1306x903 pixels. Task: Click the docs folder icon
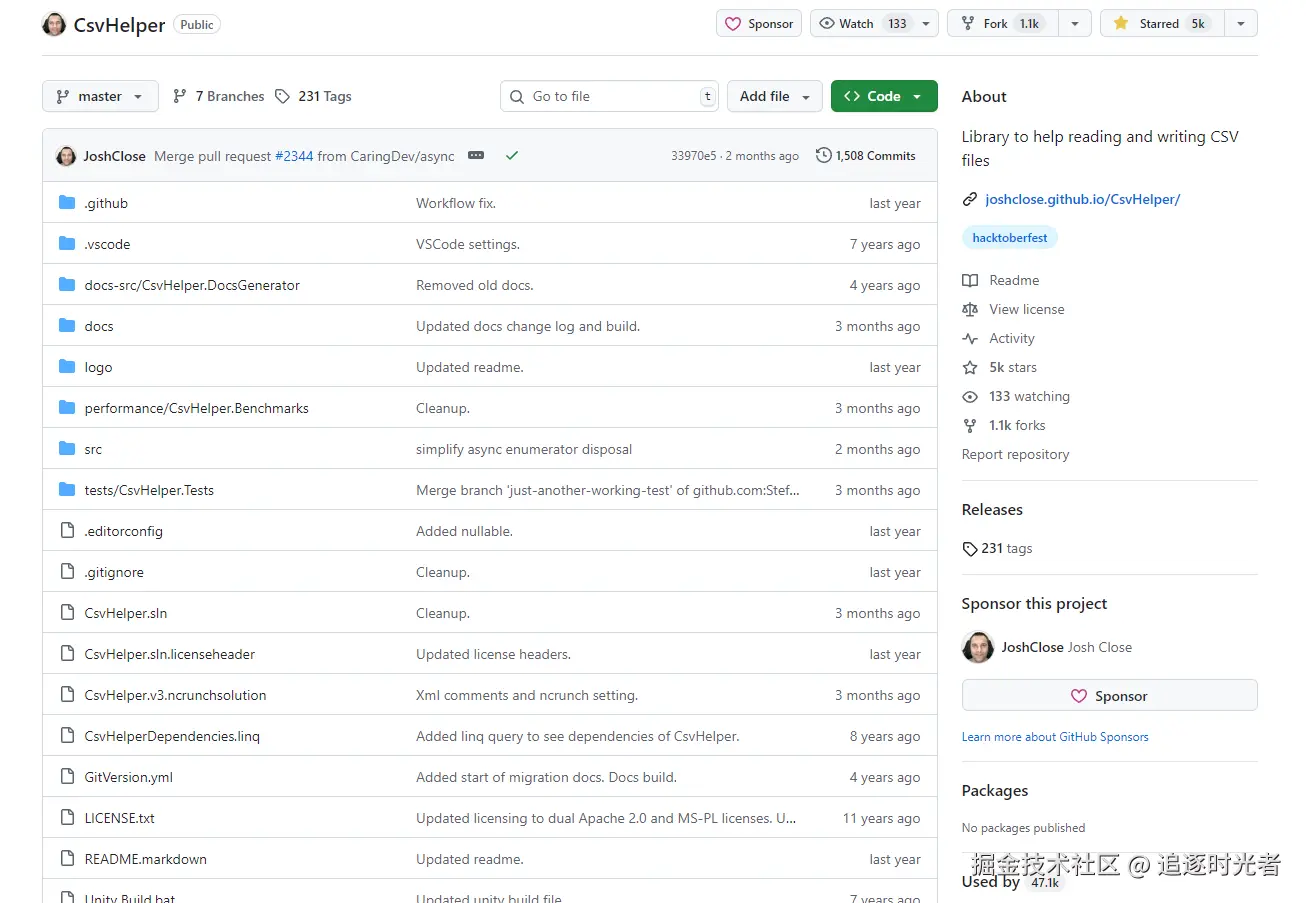pos(67,326)
